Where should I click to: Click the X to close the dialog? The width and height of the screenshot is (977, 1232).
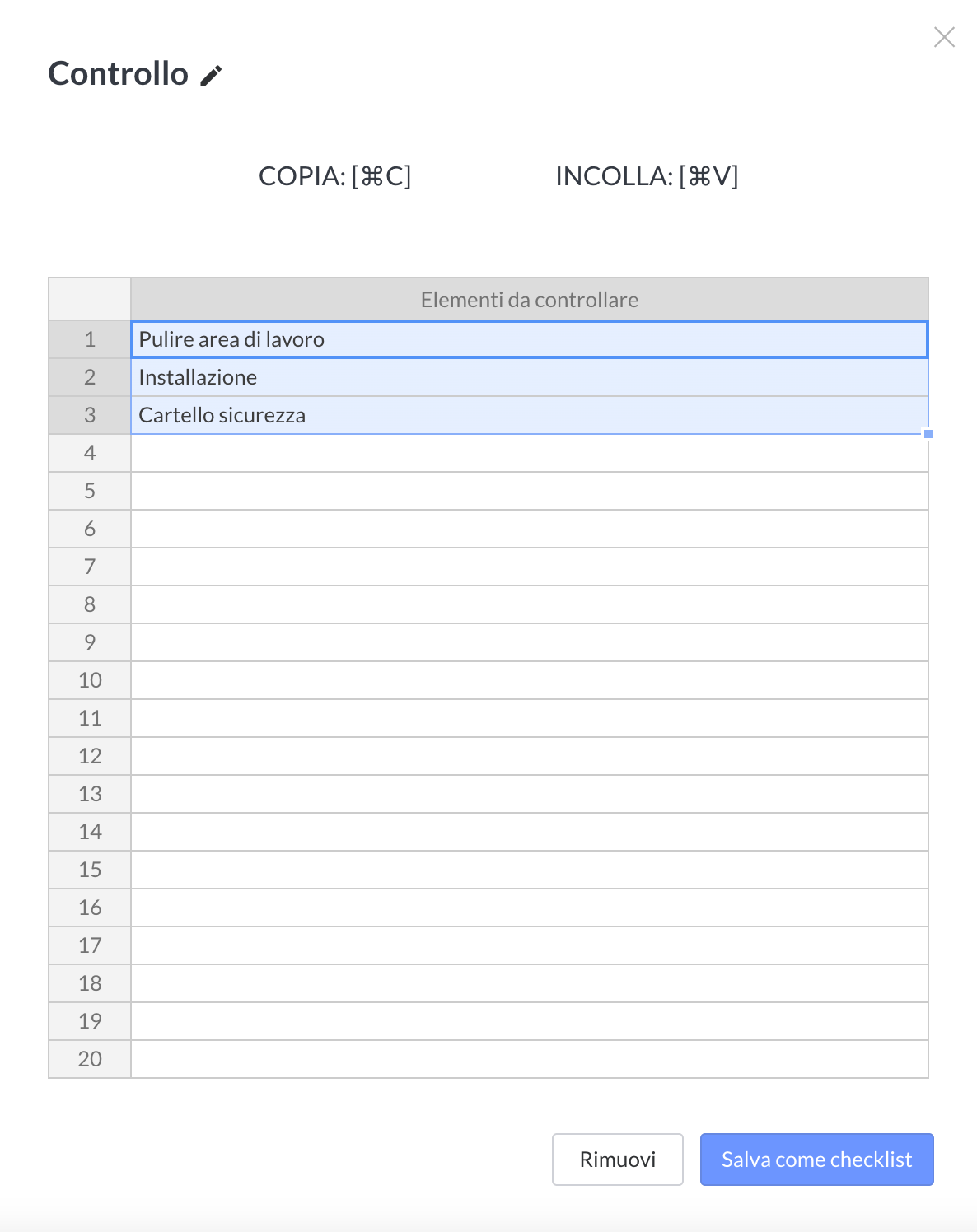pos(944,37)
